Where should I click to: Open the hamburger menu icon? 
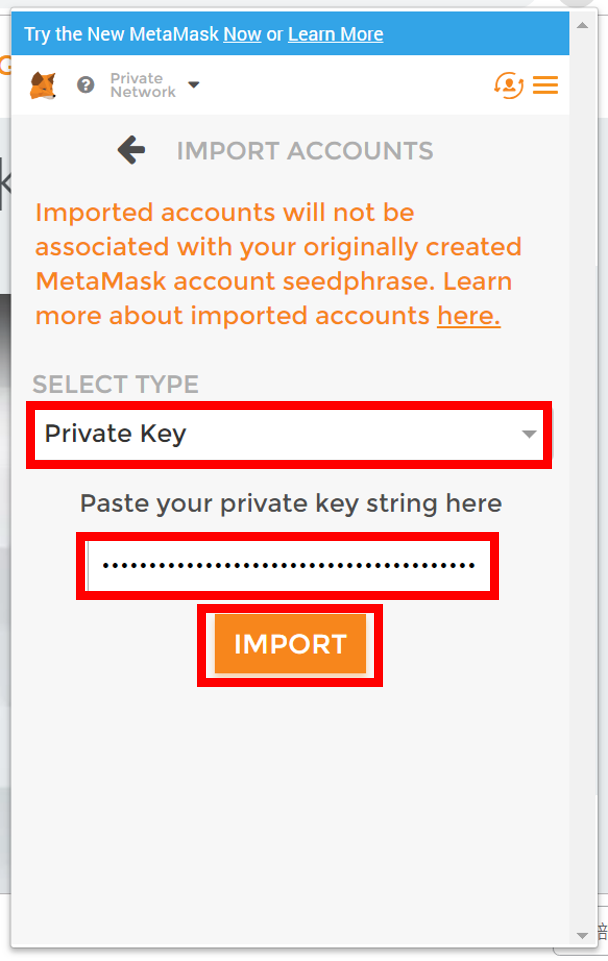[545, 85]
